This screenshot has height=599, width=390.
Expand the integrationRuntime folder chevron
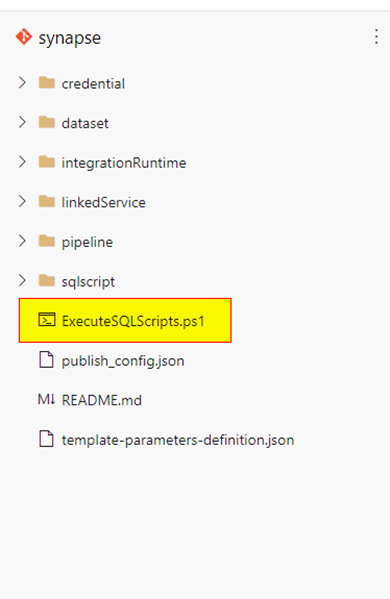point(22,162)
